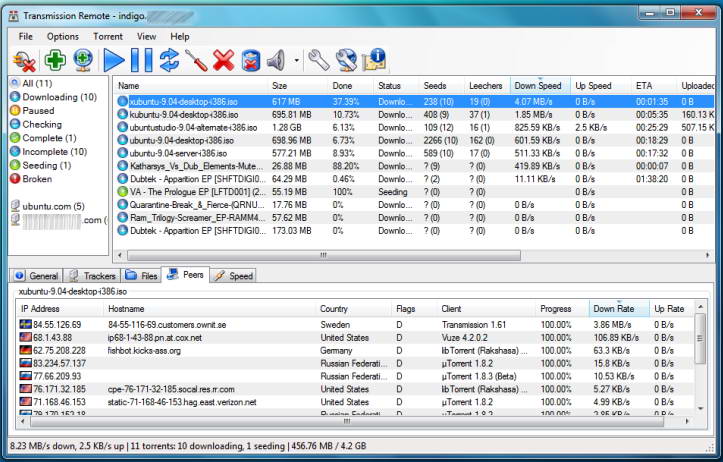Click the blue arrows refresh icon
The width and height of the screenshot is (723, 462).
169,60
